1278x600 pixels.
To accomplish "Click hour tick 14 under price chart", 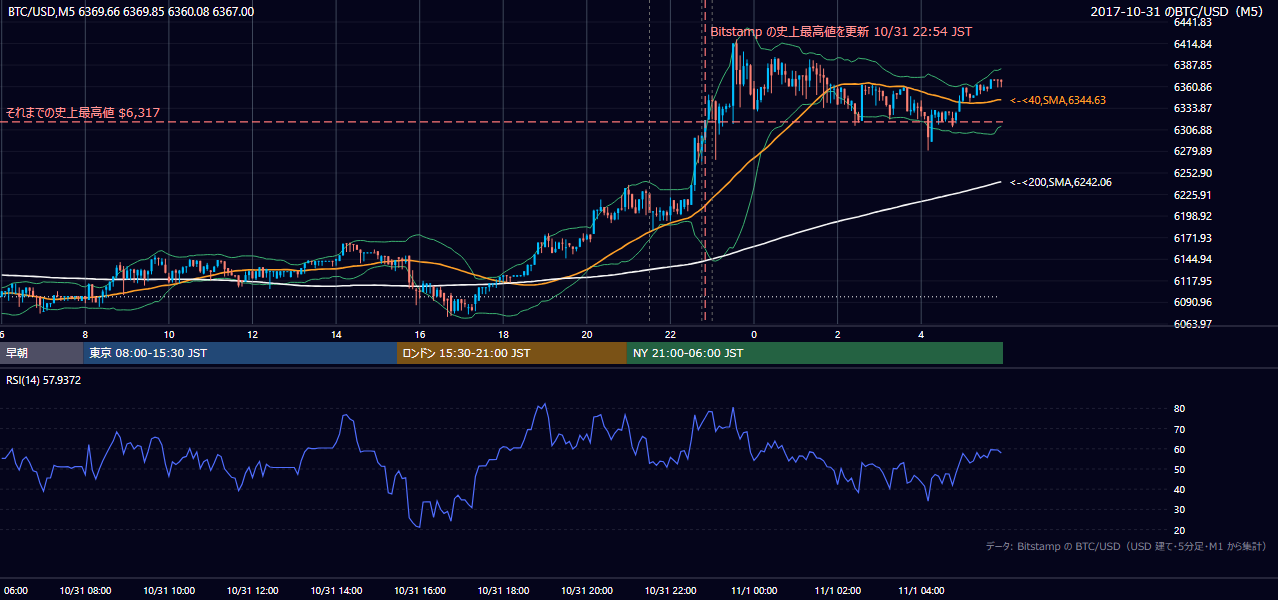I will 336,335.
